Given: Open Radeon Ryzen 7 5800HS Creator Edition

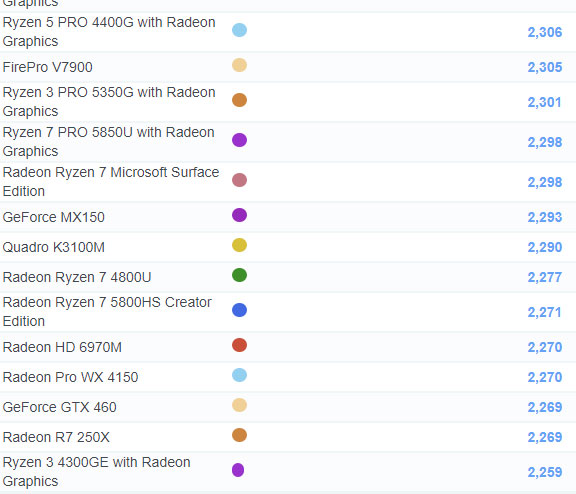Looking at the screenshot, I should pos(107,312).
